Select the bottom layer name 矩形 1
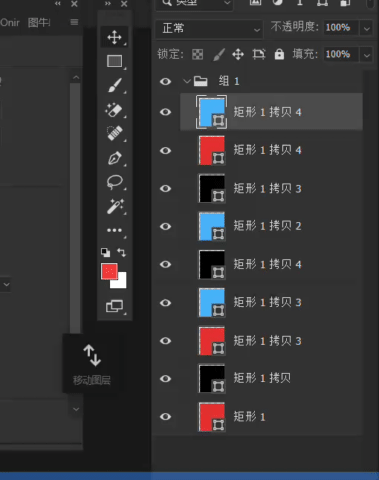This screenshot has width=379, height=480. coord(249,417)
